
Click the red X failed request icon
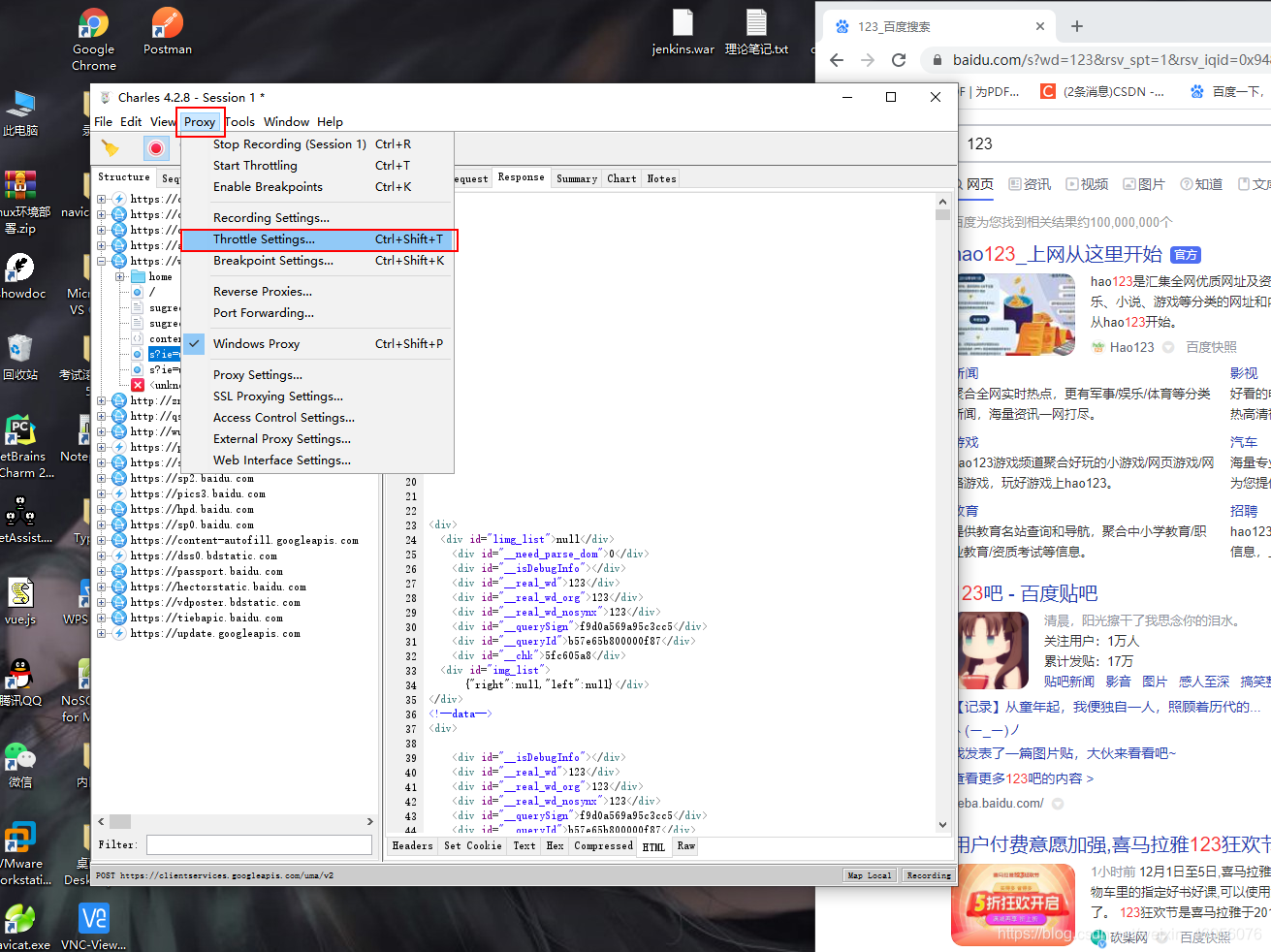(x=138, y=385)
